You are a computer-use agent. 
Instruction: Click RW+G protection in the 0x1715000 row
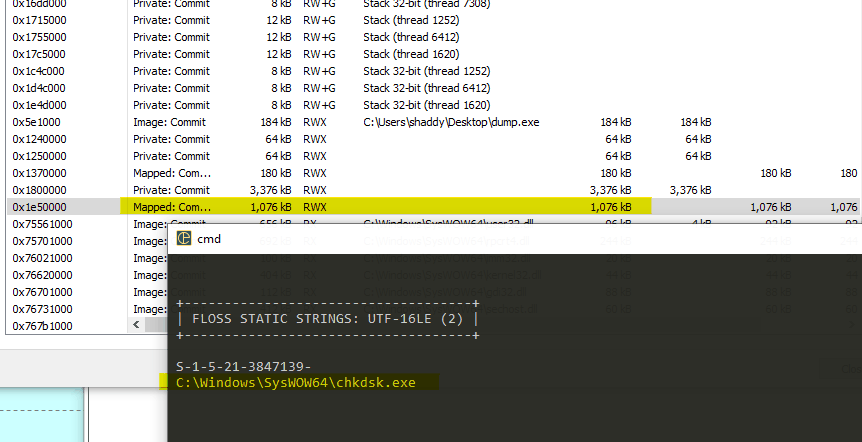[x=319, y=20]
